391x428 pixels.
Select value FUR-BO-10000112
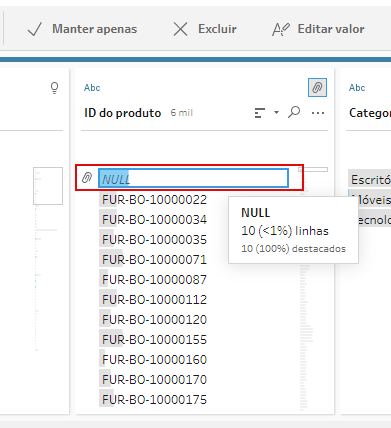point(154,300)
